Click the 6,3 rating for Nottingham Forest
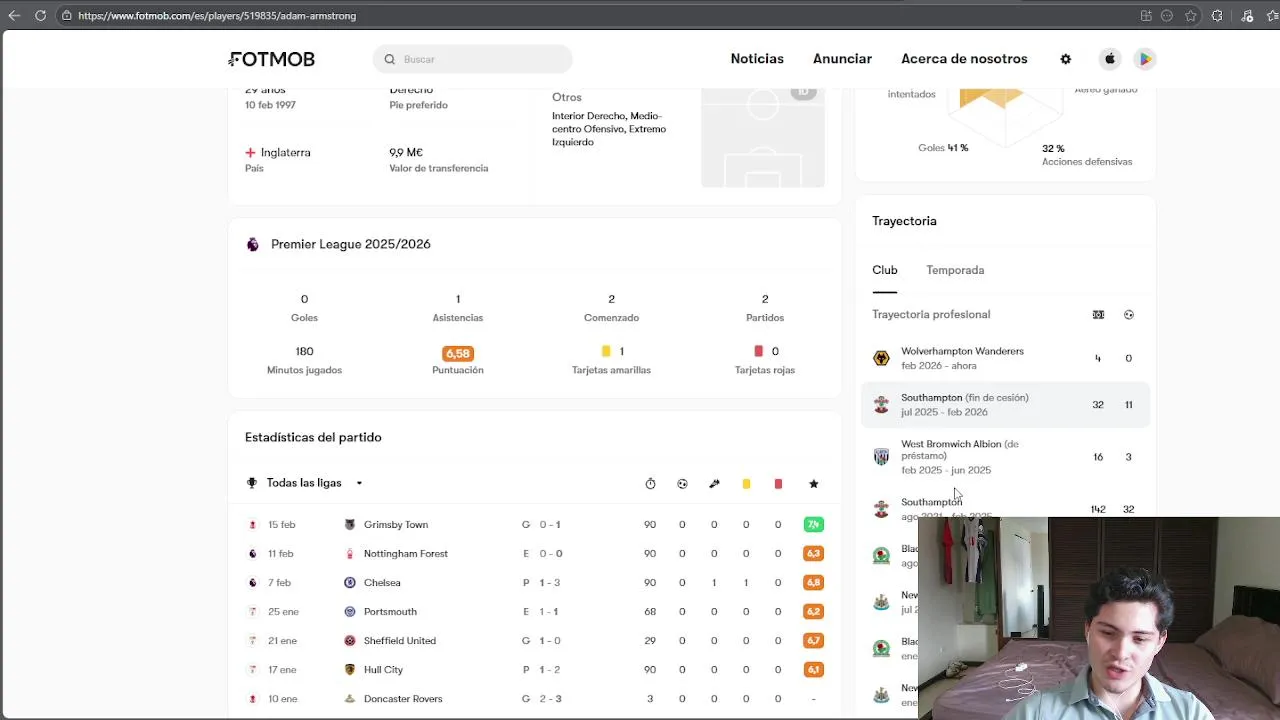This screenshot has width=1280, height=720. pyautogui.click(x=814, y=554)
